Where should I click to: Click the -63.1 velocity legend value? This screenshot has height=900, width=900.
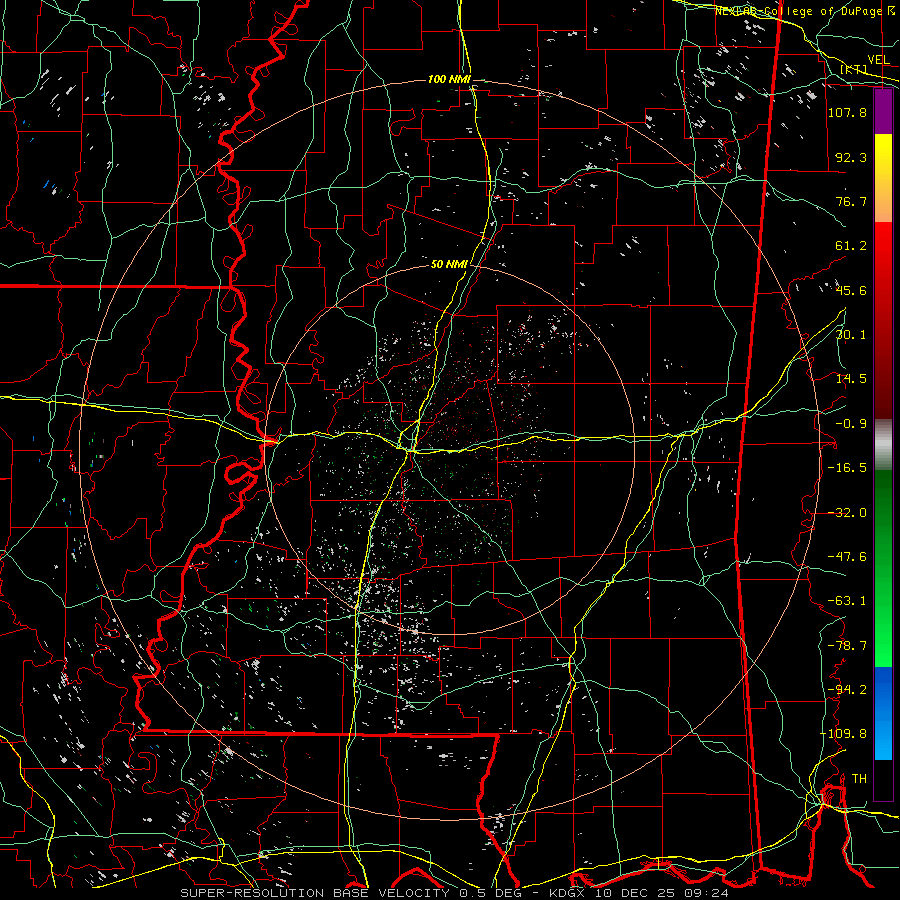click(847, 601)
